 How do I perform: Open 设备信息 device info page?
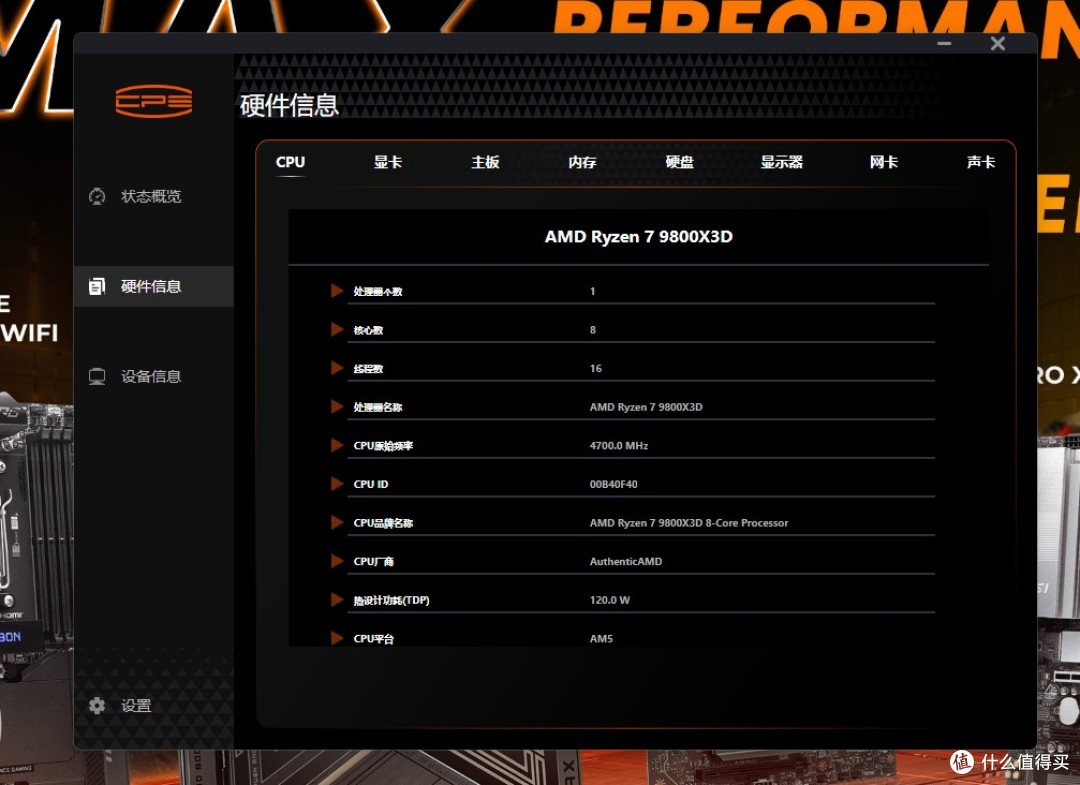(151, 377)
